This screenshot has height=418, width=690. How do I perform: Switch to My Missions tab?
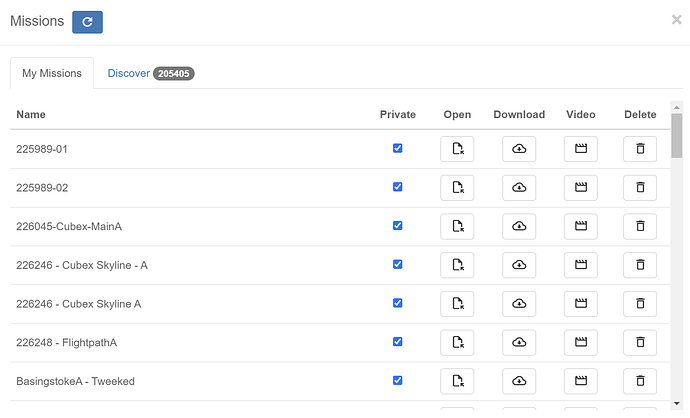(x=52, y=73)
